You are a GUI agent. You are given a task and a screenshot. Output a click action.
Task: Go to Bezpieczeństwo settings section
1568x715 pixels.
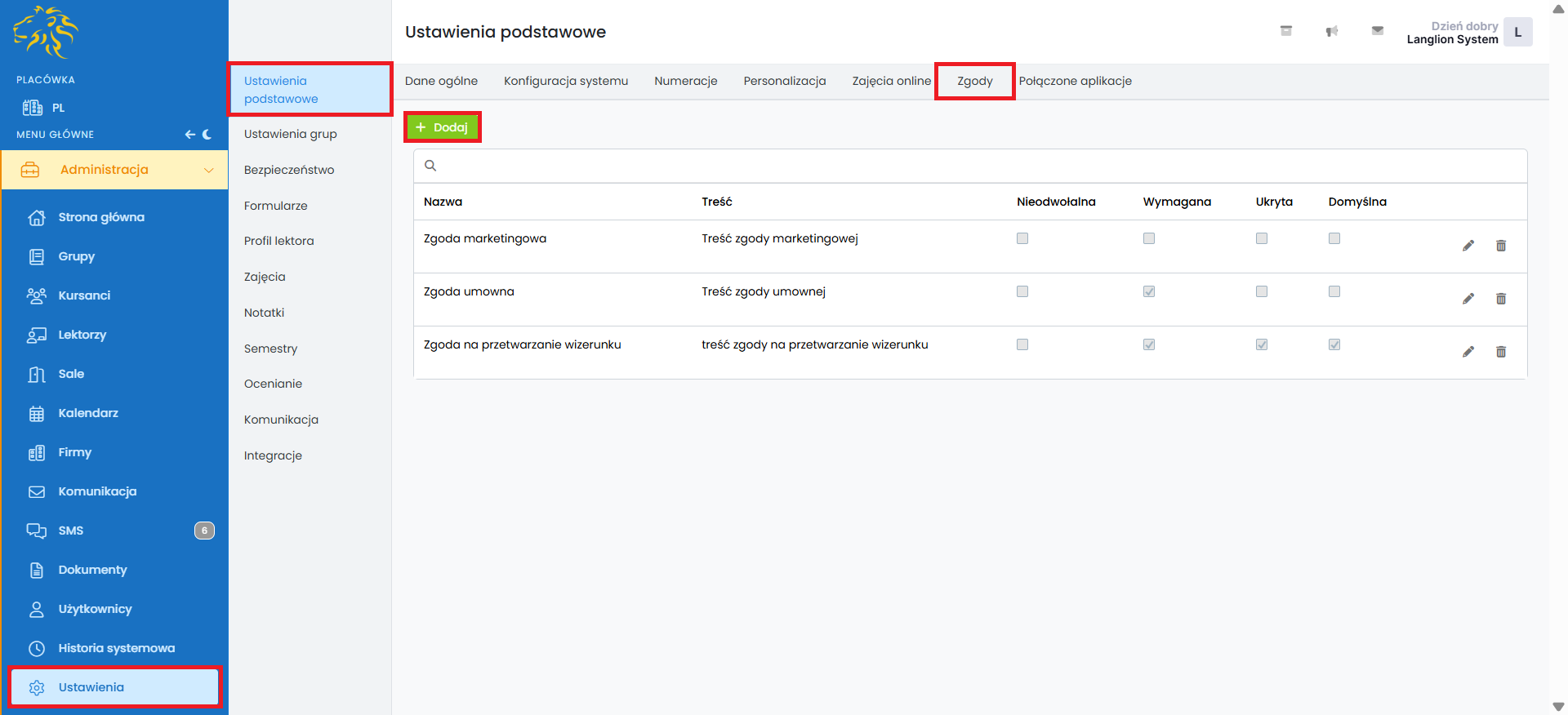[x=289, y=170]
